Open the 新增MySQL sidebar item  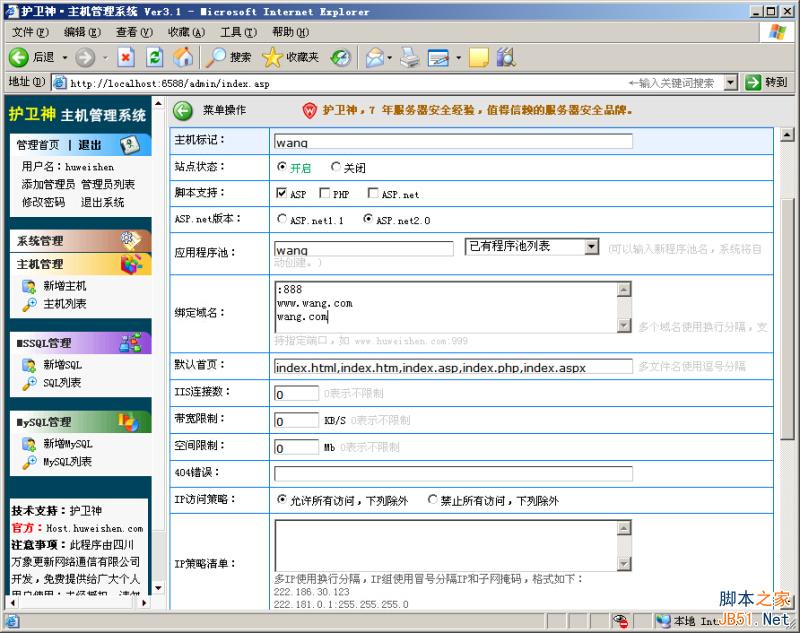click(x=67, y=444)
